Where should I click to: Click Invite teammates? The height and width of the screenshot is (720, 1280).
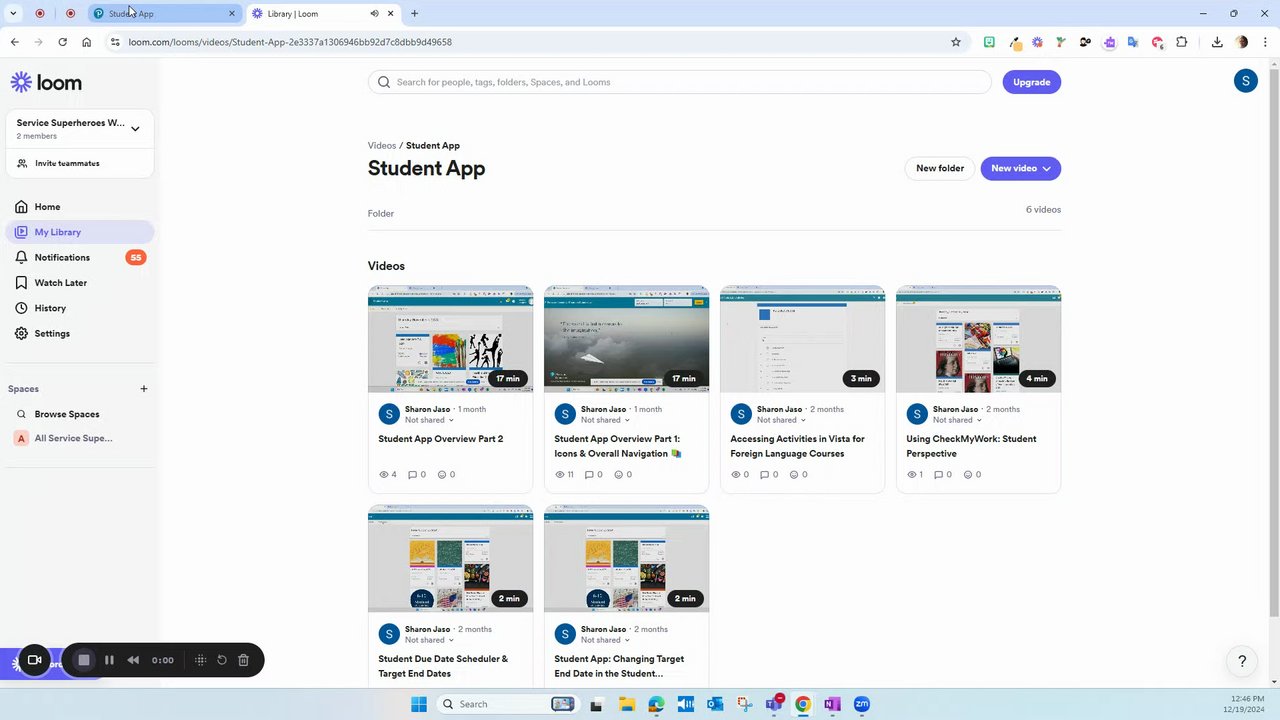tap(67, 163)
